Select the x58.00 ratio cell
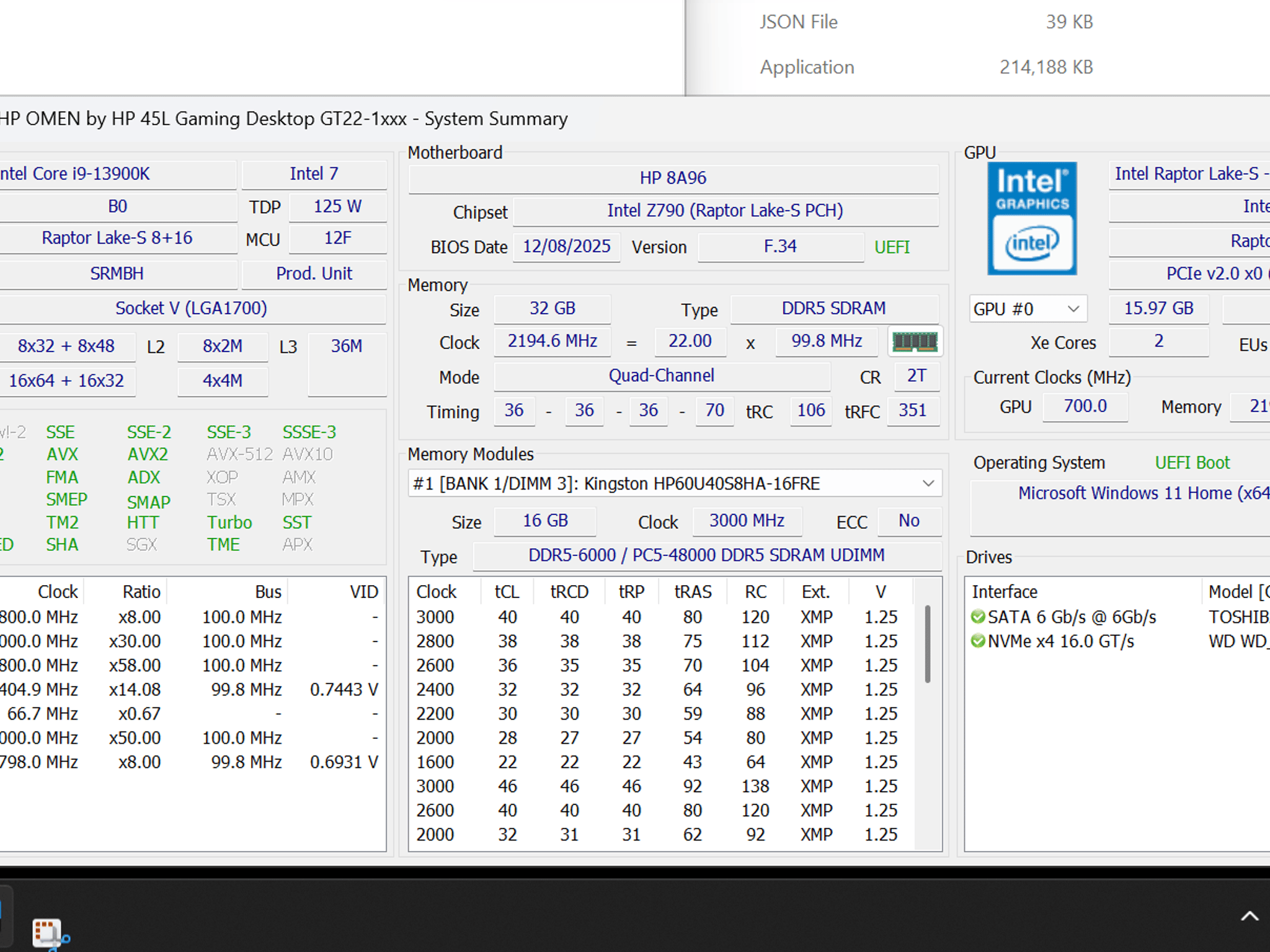 (x=135, y=665)
